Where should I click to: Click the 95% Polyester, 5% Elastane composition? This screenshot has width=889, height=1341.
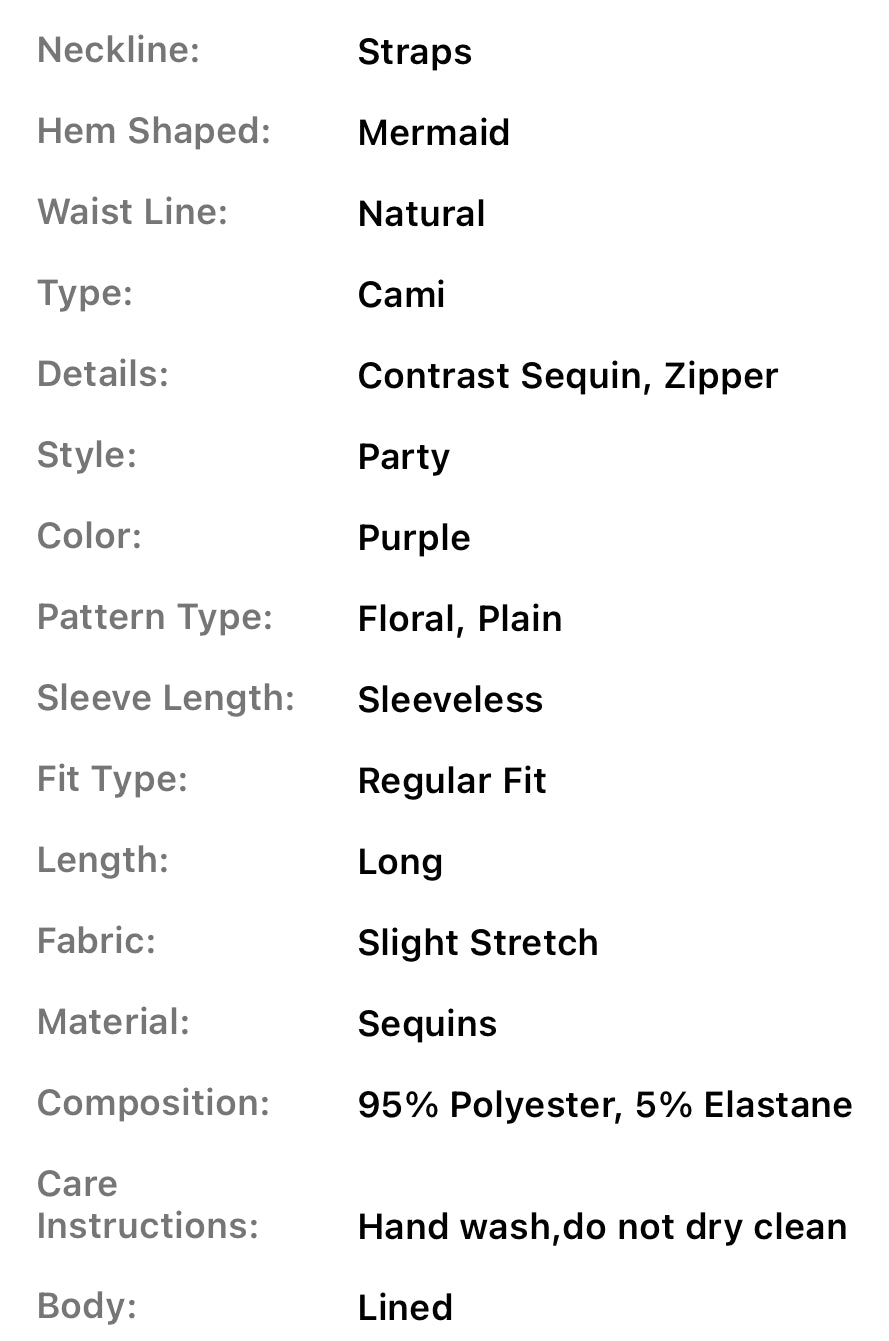(x=604, y=1105)
